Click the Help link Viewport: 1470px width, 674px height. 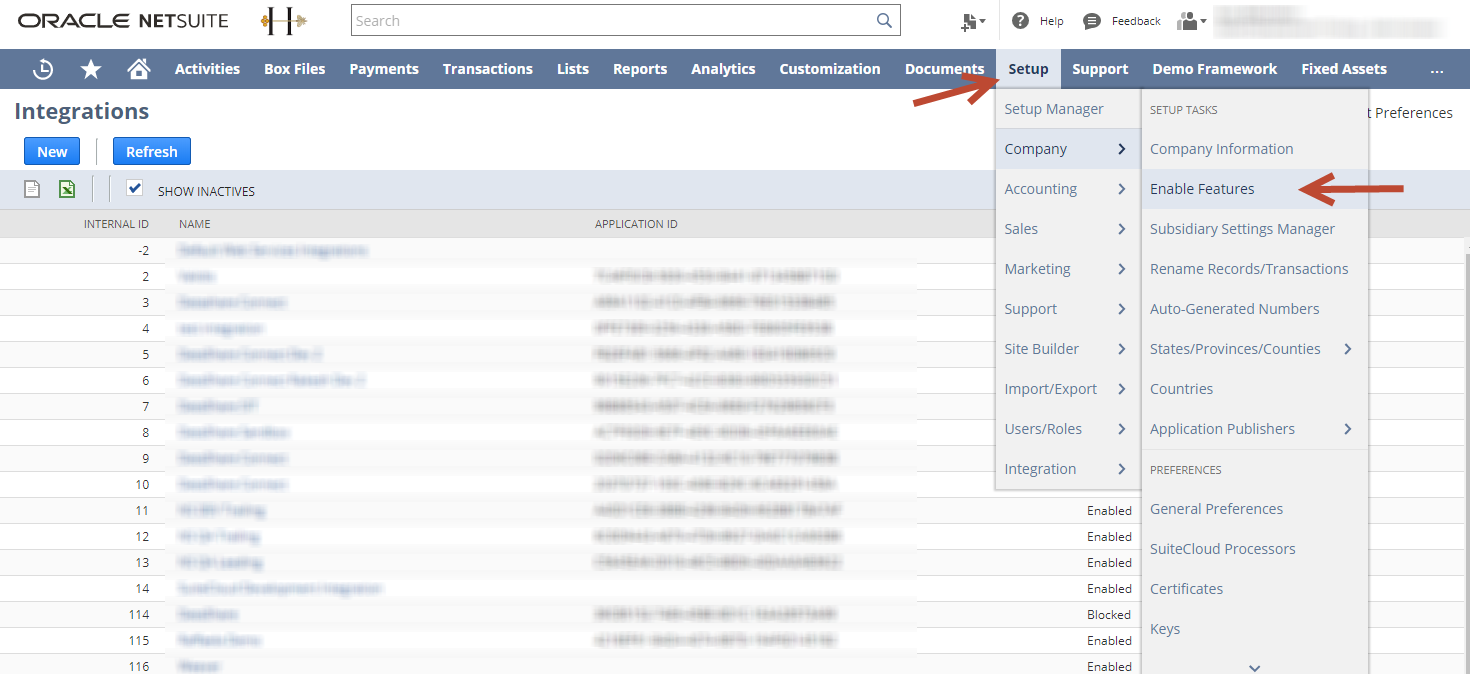1052,21
